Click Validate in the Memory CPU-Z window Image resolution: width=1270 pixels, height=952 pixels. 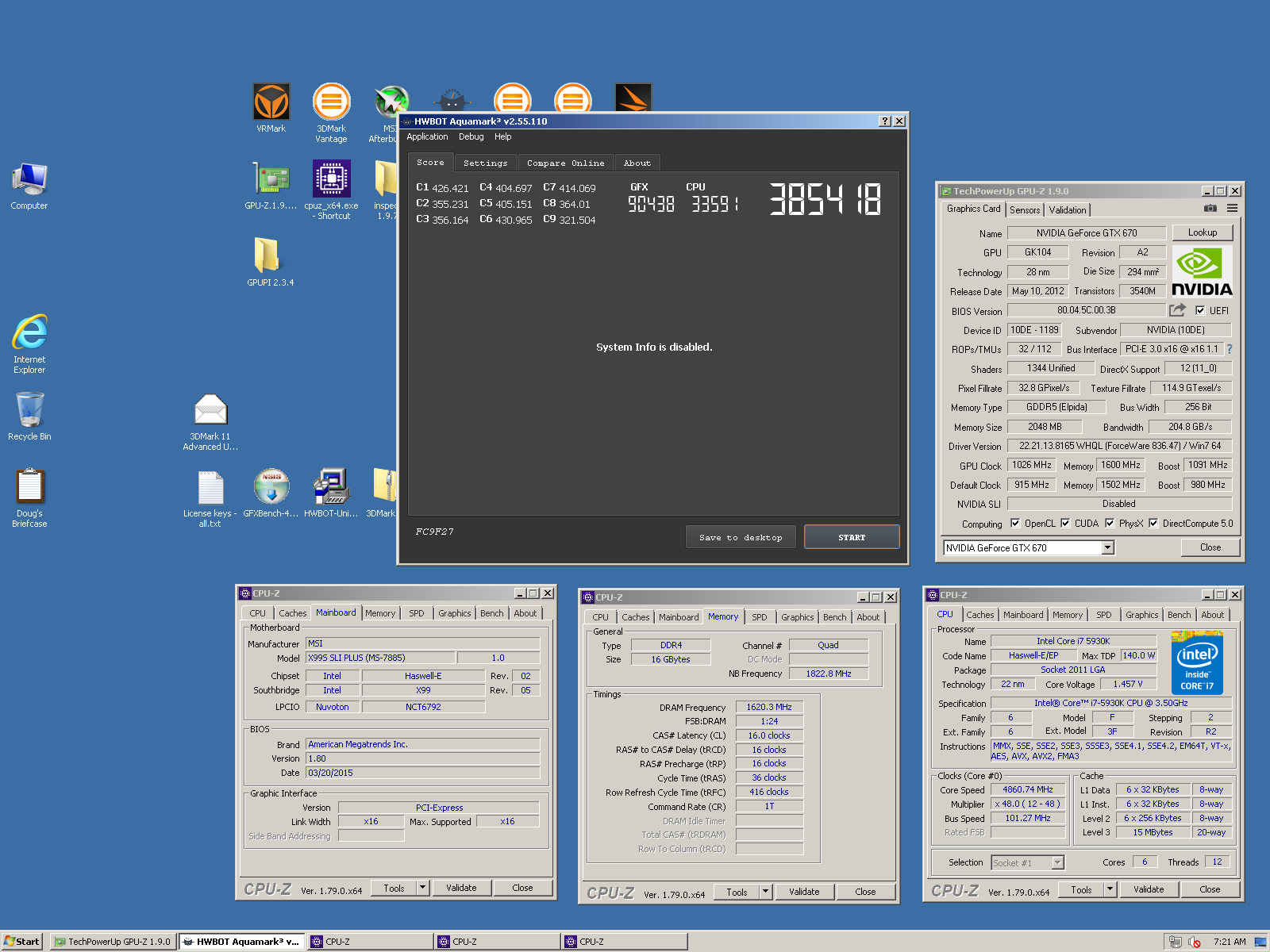(804, 892)
